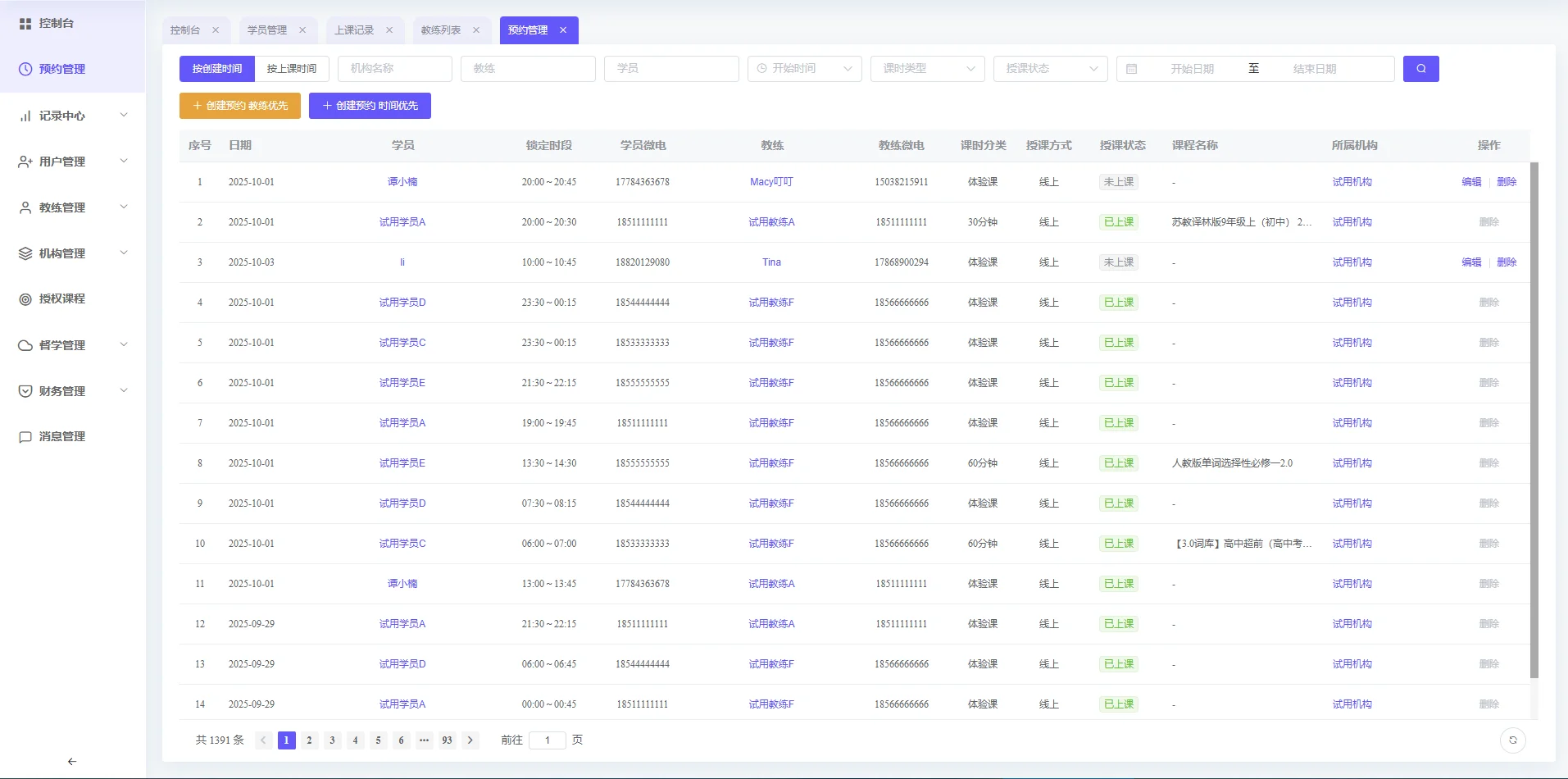Select 按上课时间 sort toggle
Viewport: 1568px width, 779px height.
(292, 69)
